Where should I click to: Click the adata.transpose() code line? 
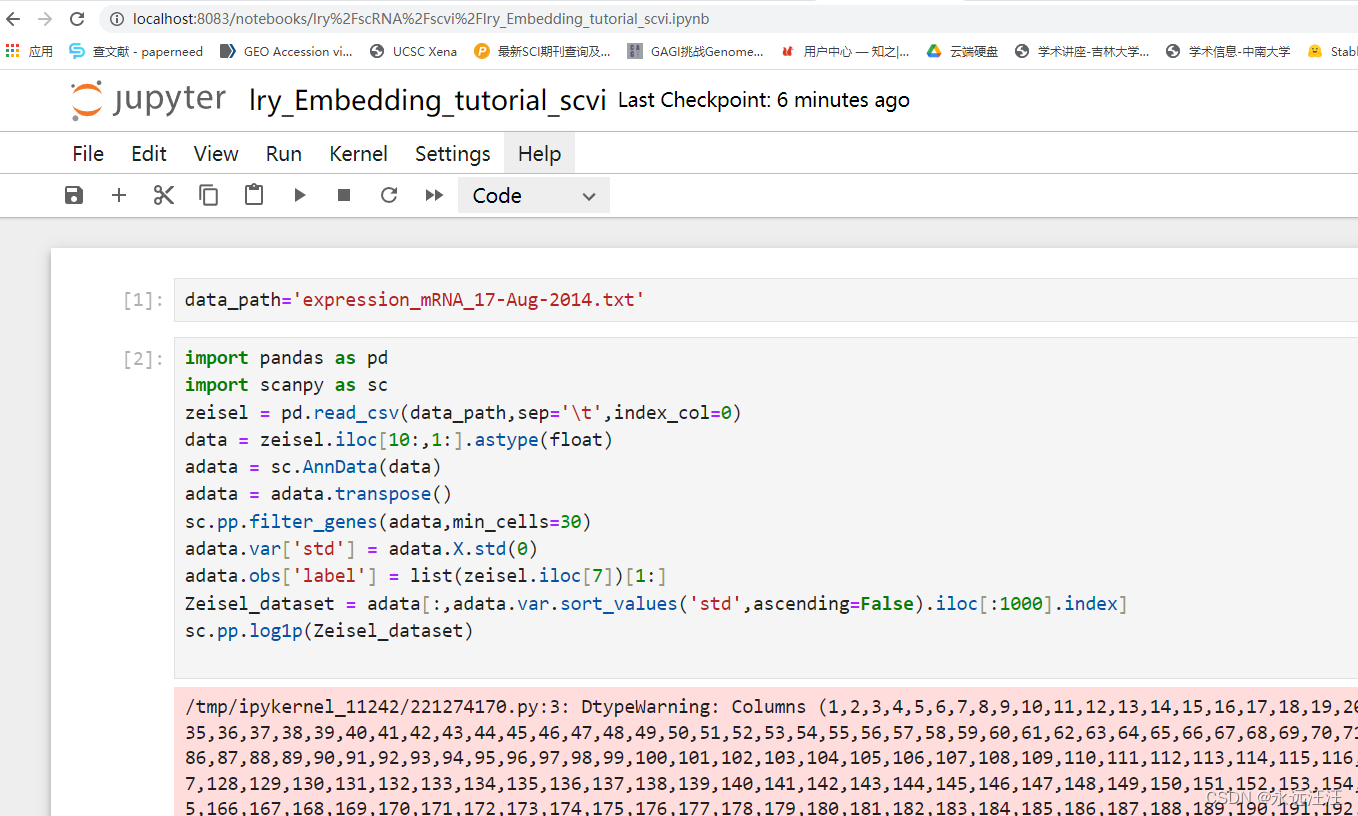click(x=319, y=494)
